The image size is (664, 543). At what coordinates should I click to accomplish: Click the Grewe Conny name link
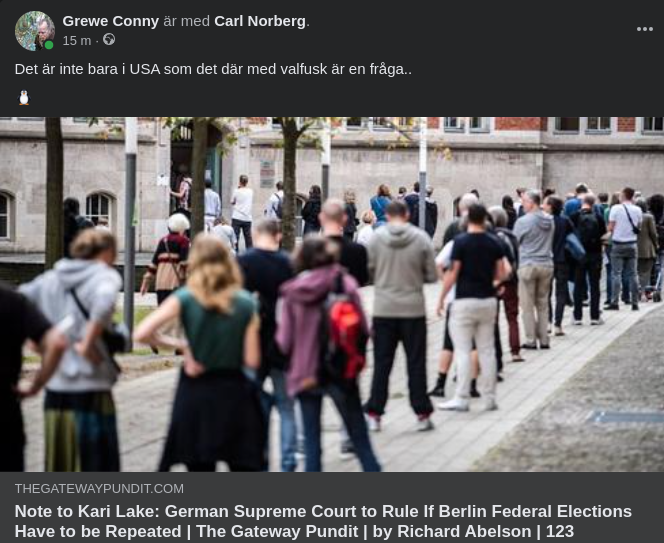[x=111, y=21]
